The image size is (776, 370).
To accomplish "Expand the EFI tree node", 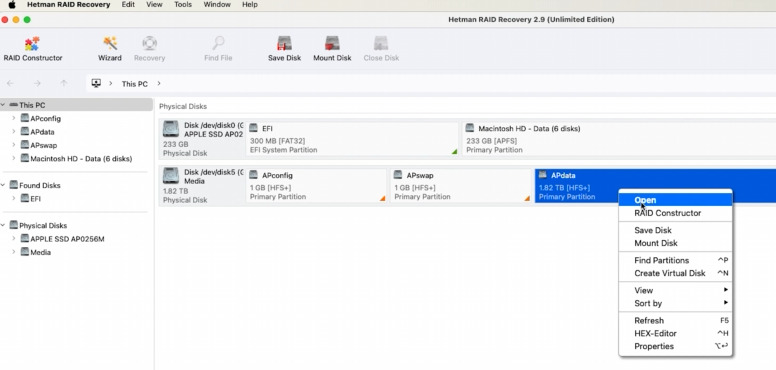I will point(14,198).
